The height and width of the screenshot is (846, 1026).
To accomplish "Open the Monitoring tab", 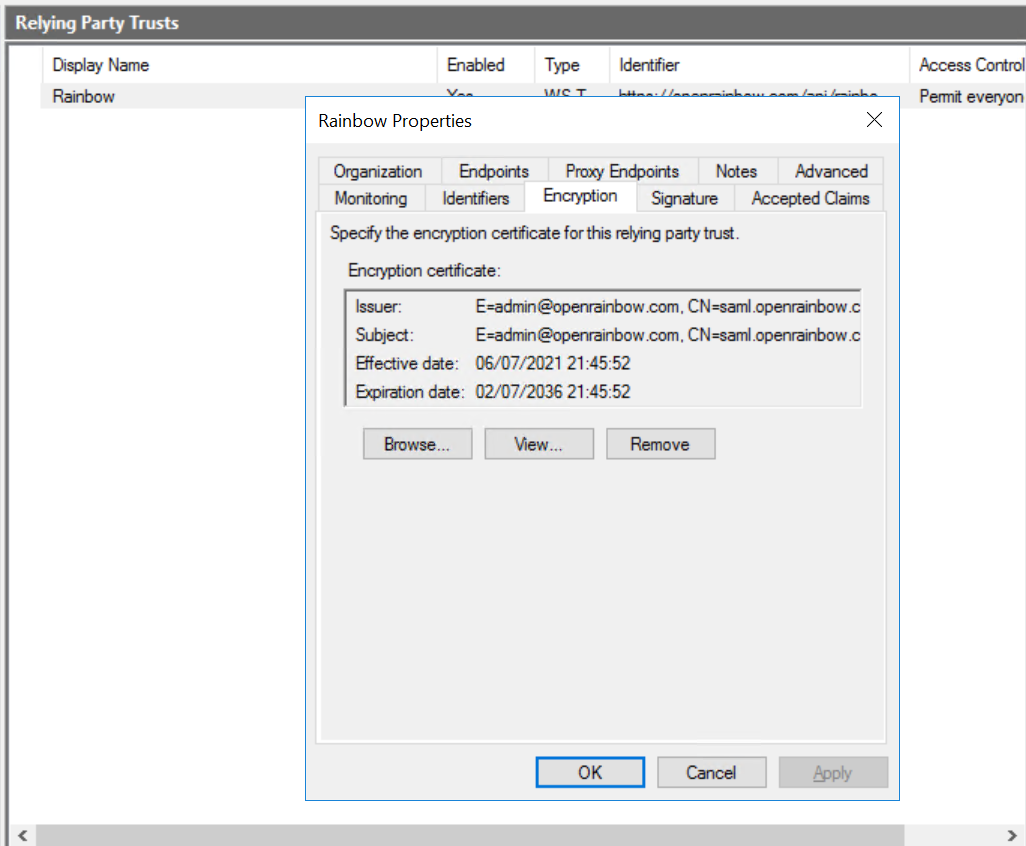I will [x=371, y=198].
